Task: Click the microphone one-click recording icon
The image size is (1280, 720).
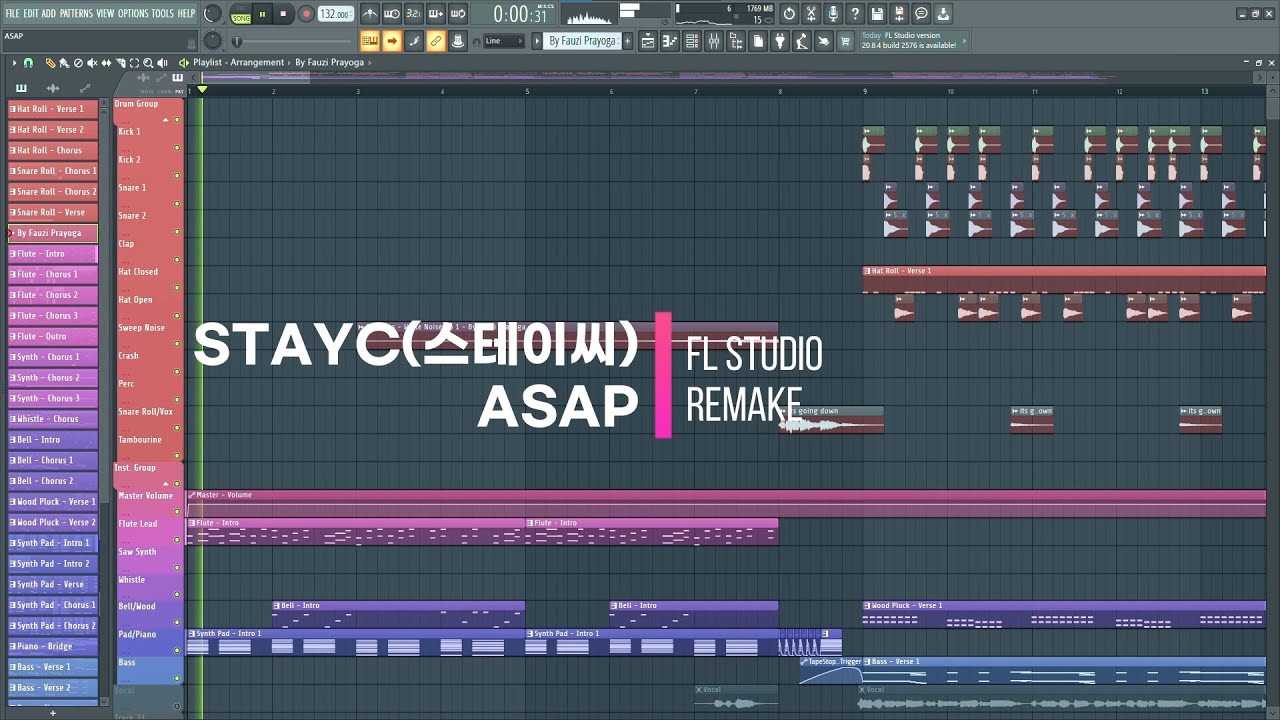Action: (833, 14)
